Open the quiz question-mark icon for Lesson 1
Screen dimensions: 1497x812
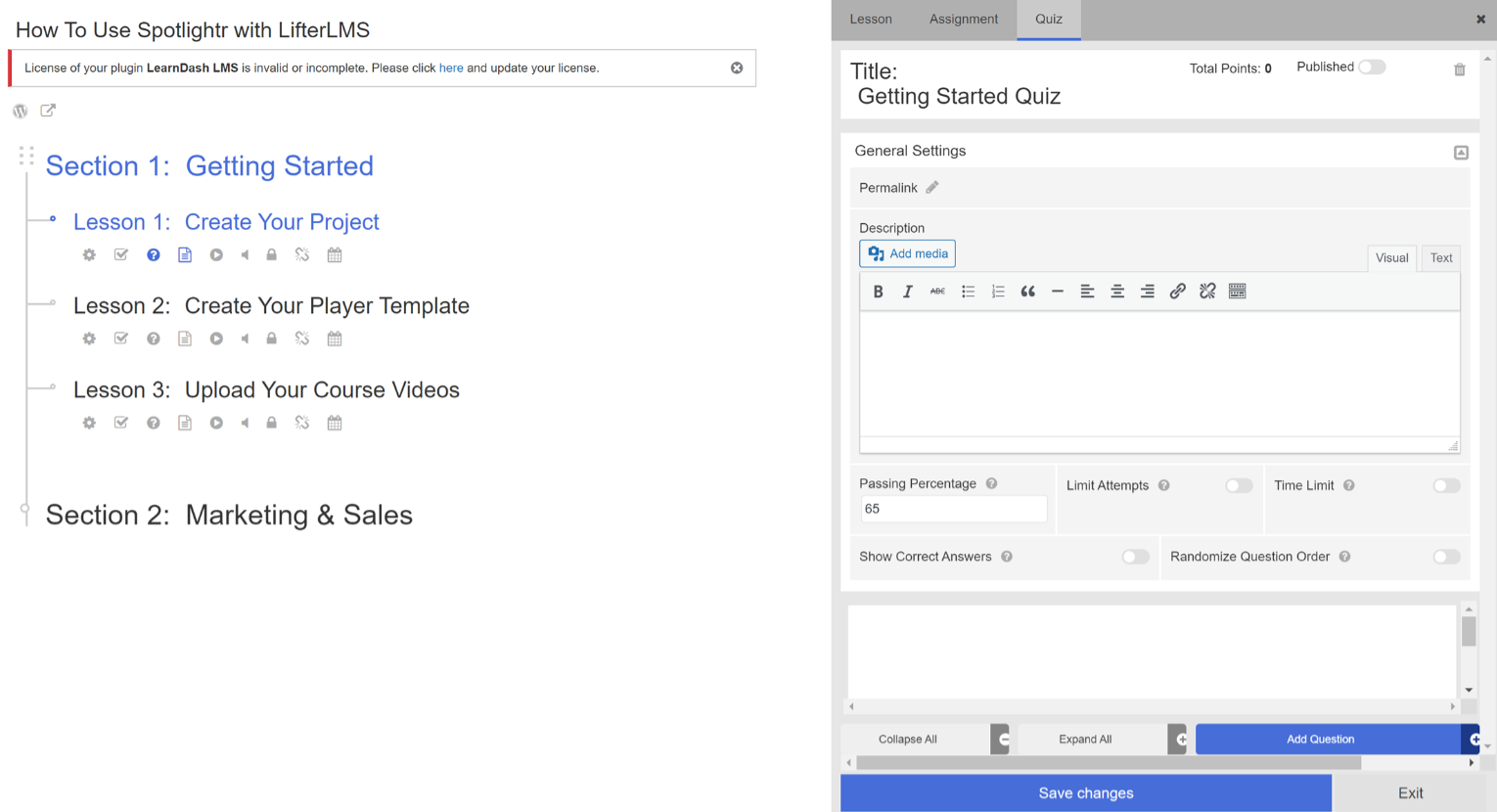154,255
